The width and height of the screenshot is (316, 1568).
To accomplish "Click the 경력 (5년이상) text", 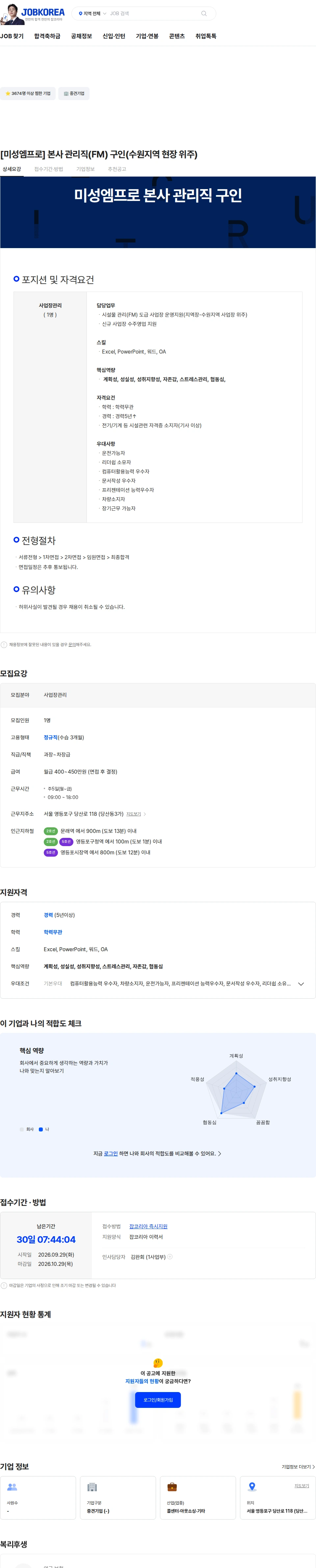I will (59, 915).
